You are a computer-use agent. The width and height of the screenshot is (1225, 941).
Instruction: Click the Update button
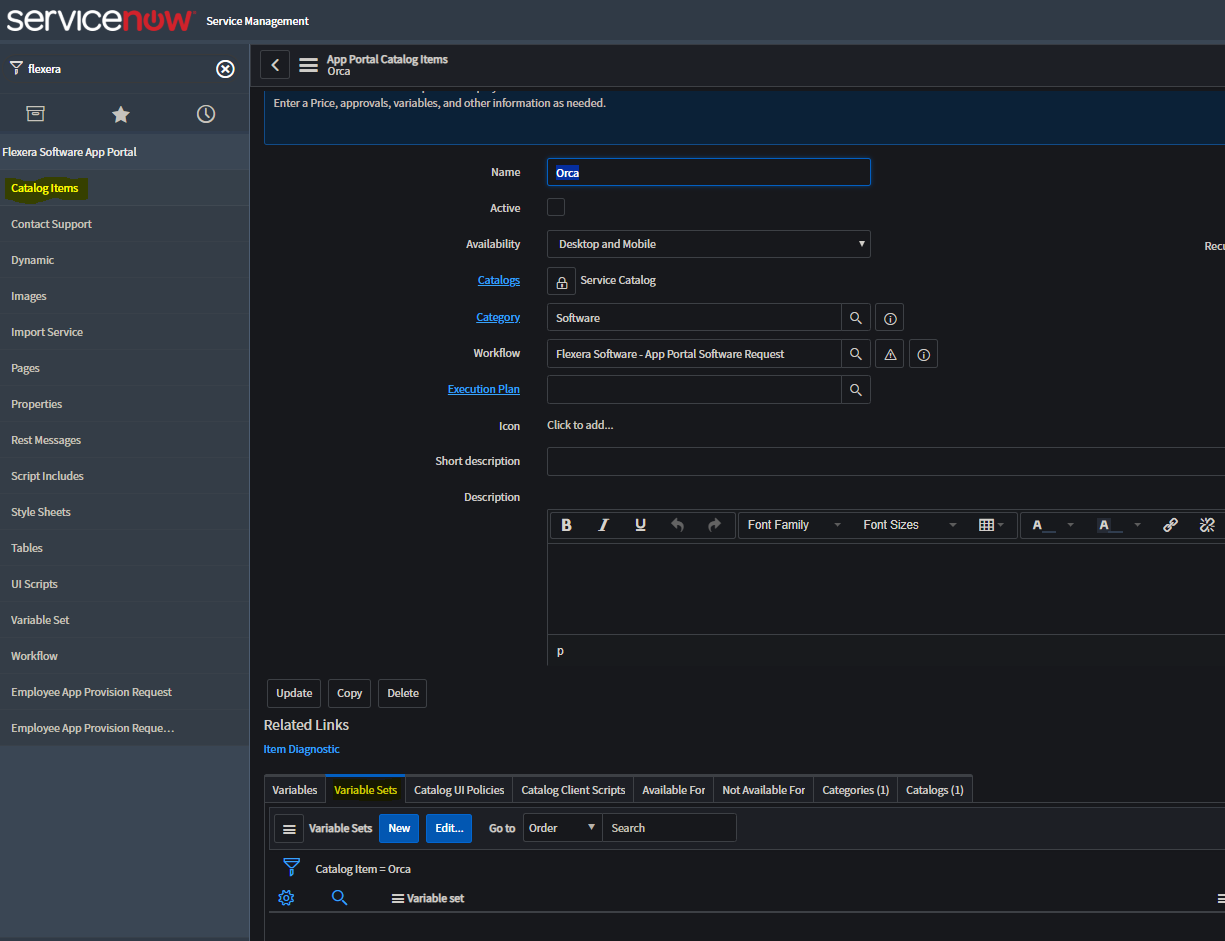tap(294, 693)
